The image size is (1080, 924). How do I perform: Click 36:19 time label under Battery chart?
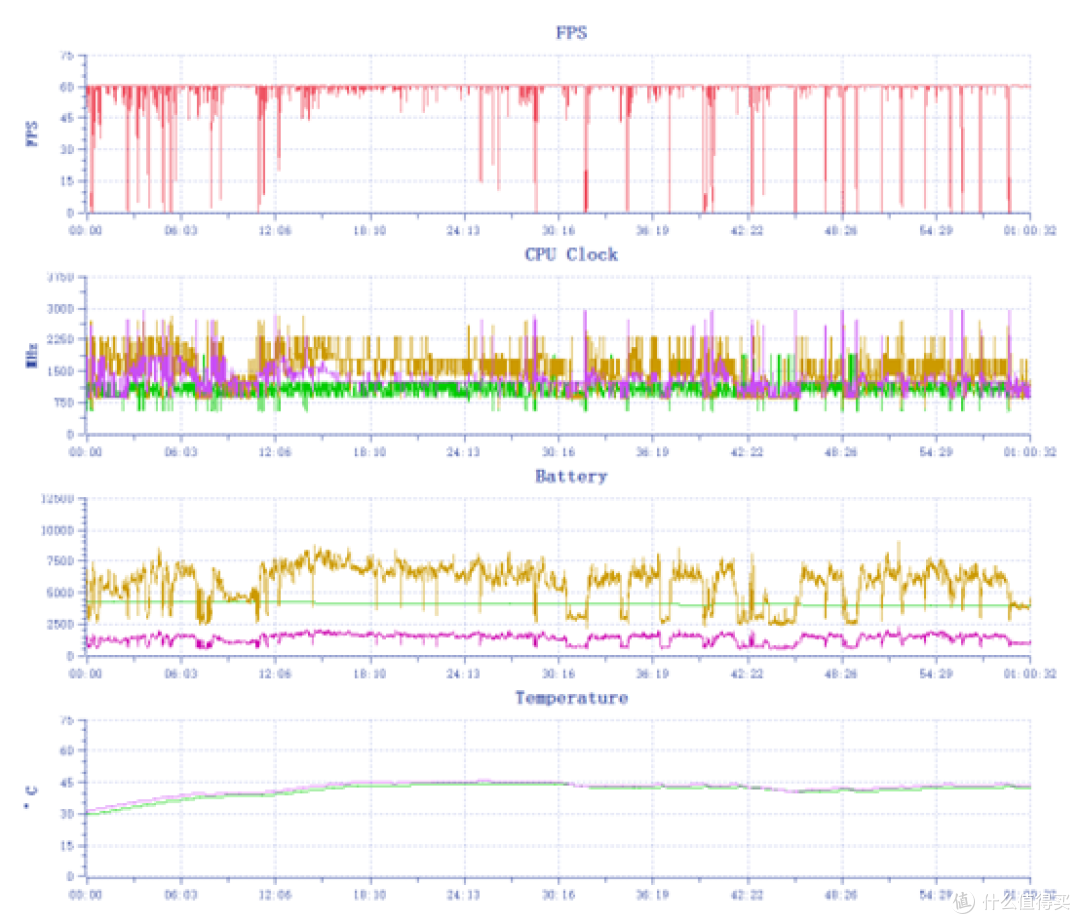pos(652,673)
